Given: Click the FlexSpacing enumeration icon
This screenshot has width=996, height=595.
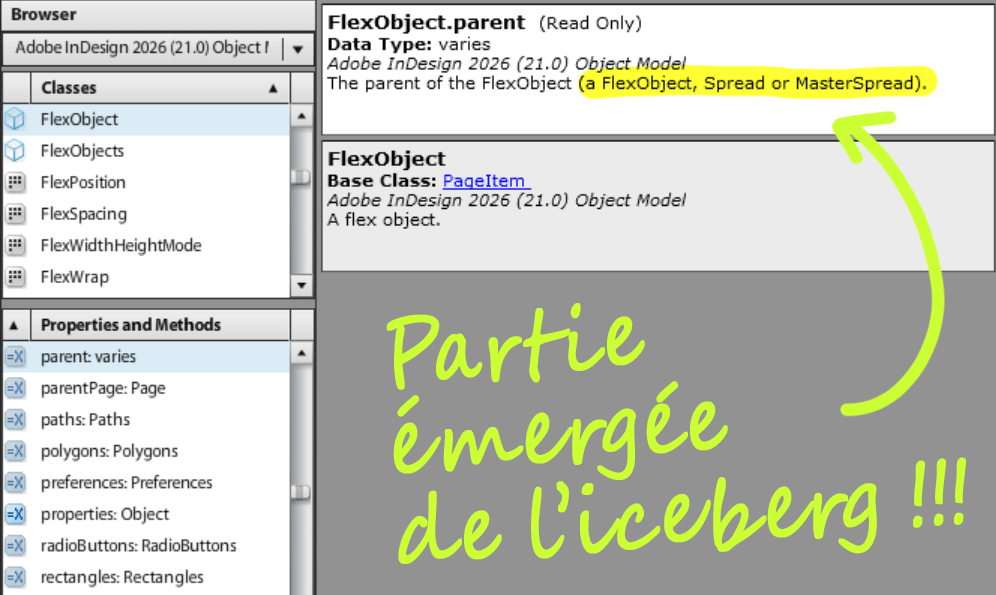Looking at the screenshot, I should pos(15,214).
